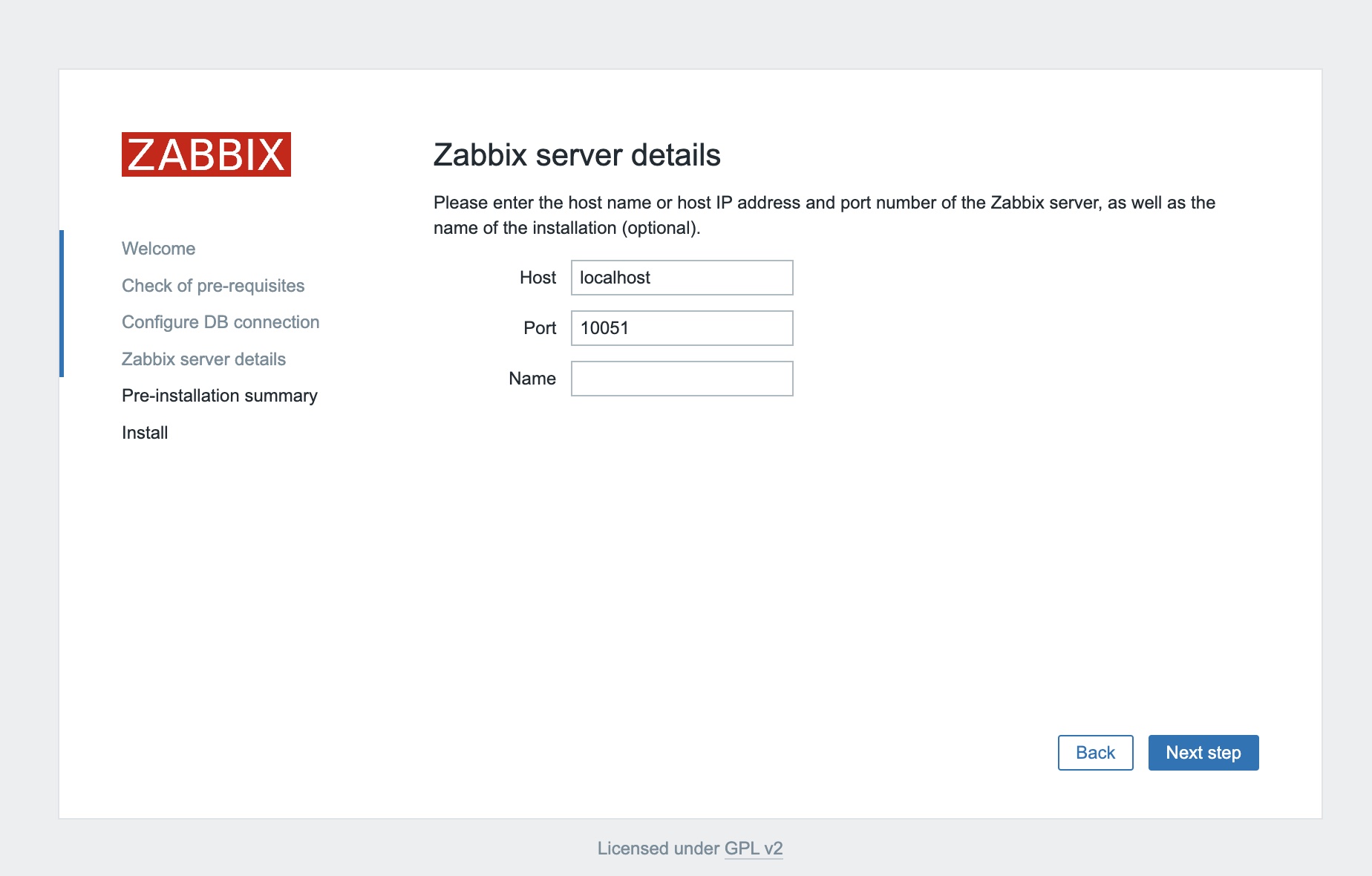Click the ZABBIX logo
1372x876 pixels.
(x=206, y=154)
